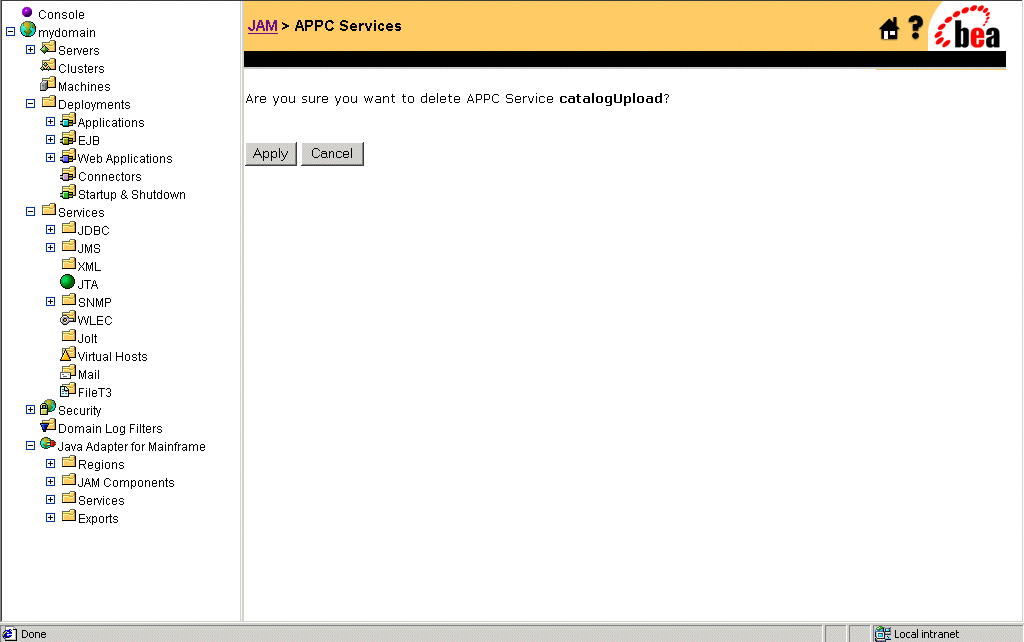Click the Machines node icon

tap(48, 84)
